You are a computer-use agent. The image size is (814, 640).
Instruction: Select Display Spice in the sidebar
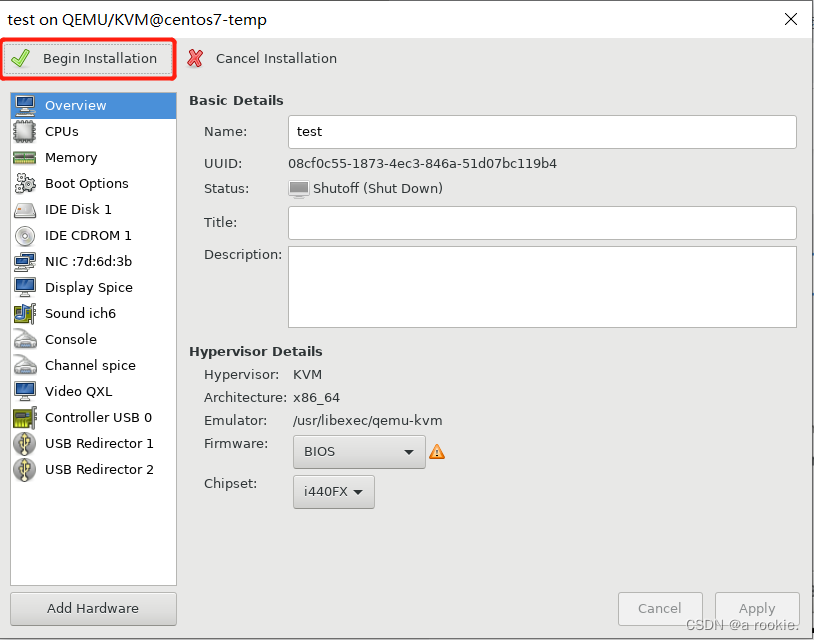(x=88, y=288)
